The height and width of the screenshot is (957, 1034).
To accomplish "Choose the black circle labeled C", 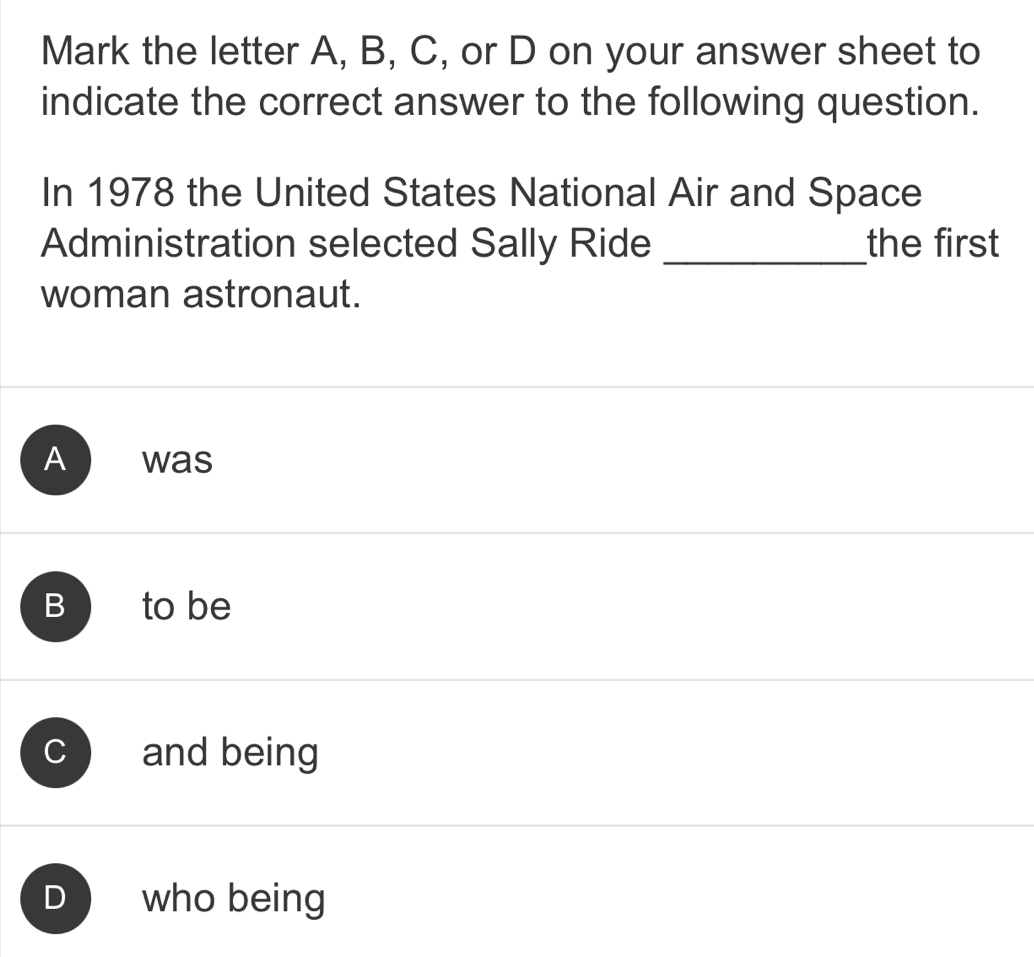I will (x=57, y=752).
